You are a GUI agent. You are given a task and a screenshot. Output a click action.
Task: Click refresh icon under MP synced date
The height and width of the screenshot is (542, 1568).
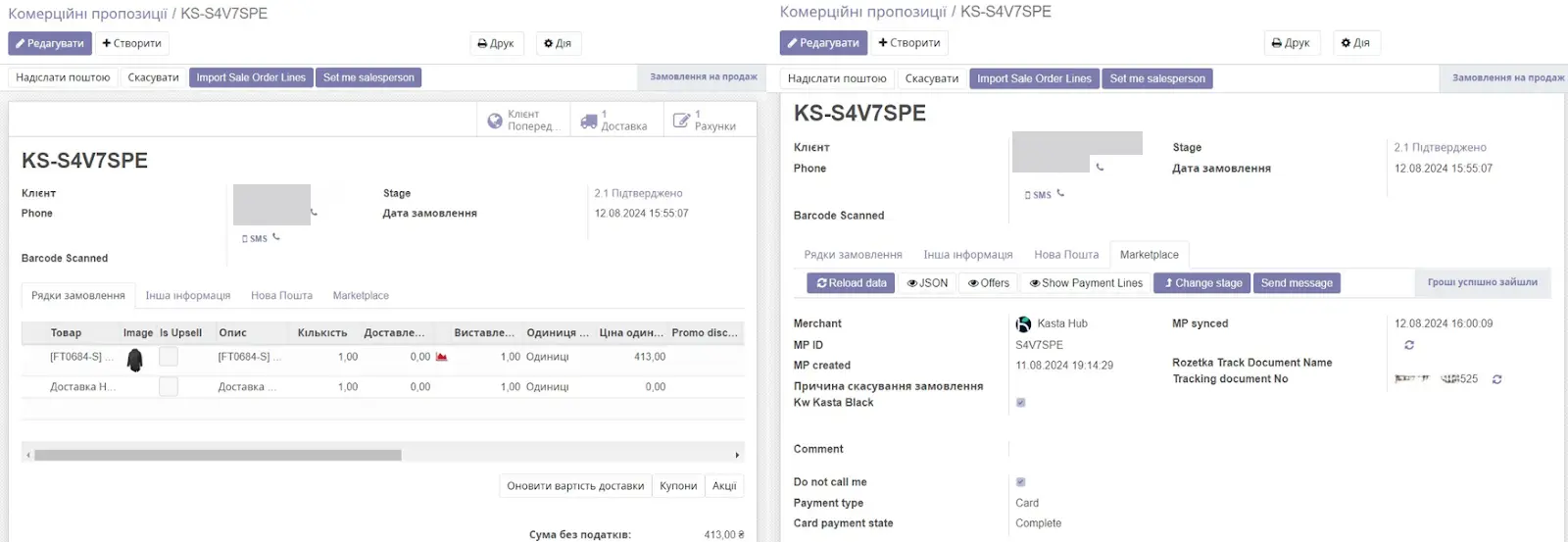click(1409, 345)
